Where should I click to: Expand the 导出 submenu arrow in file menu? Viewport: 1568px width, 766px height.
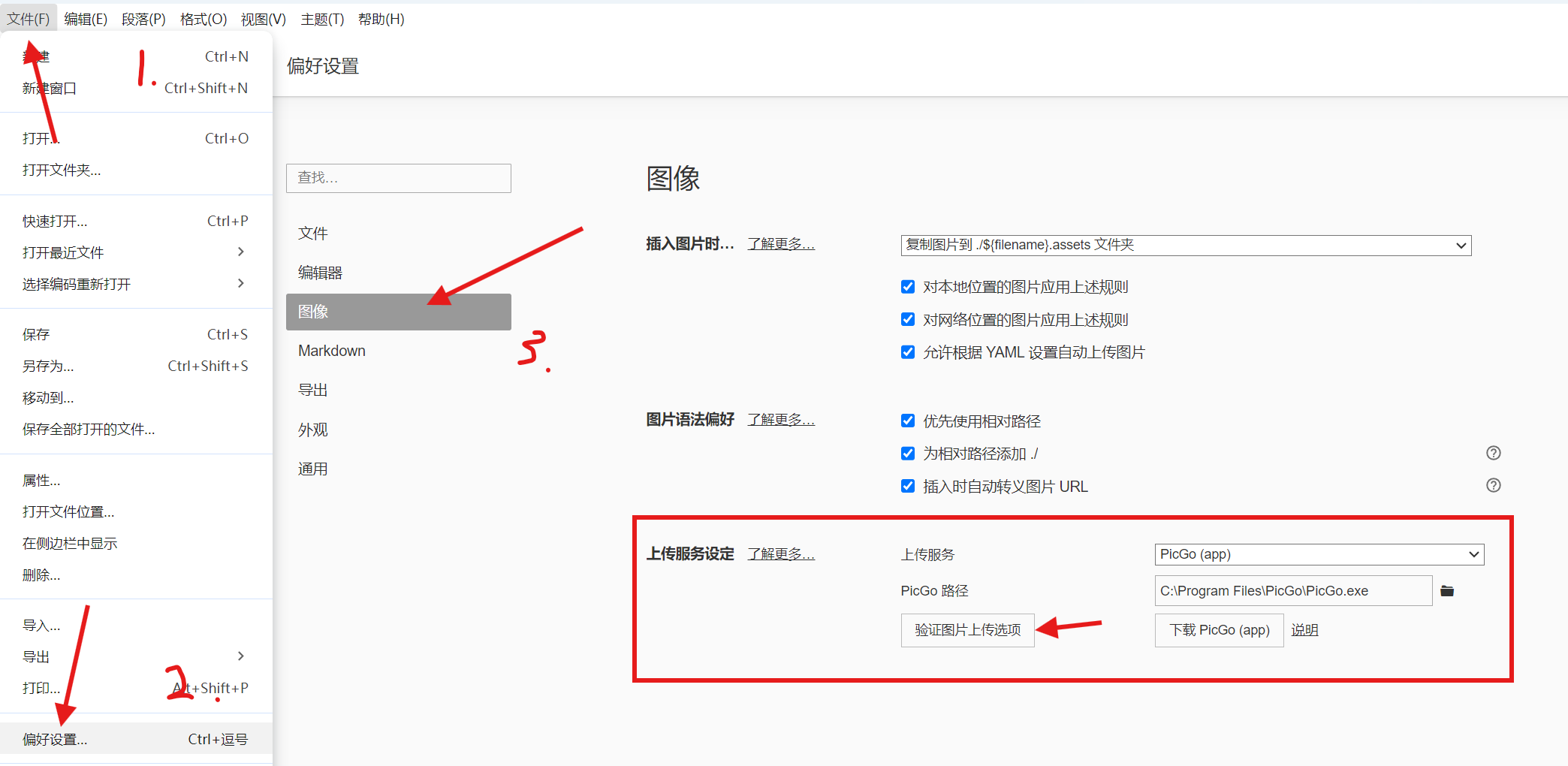click(x=240, y=656)
